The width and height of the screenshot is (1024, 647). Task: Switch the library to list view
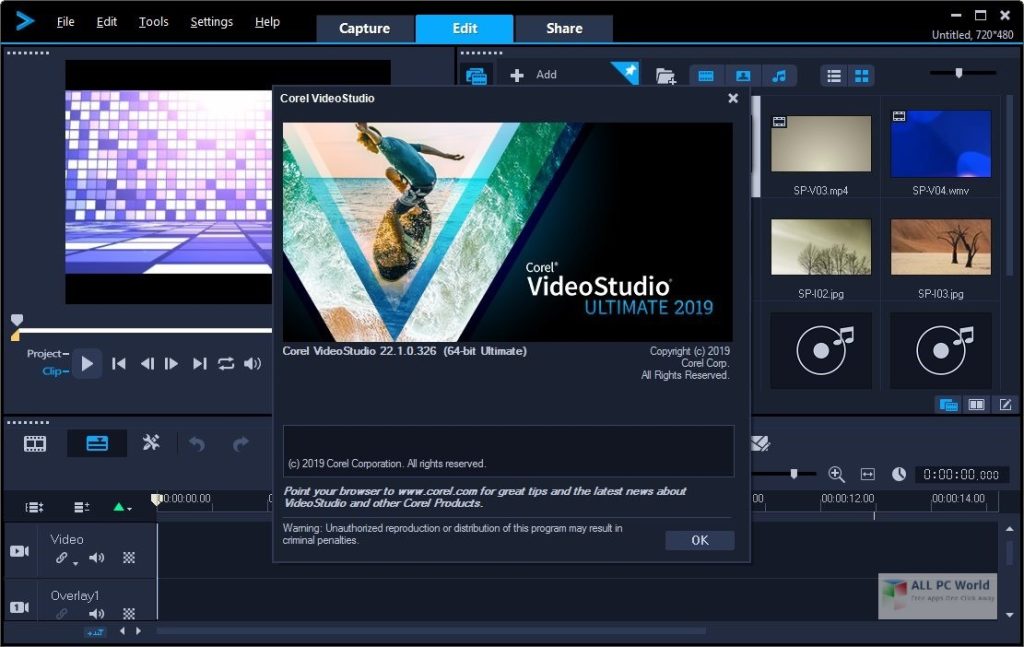pyautogui.click(x=834, y=76)
